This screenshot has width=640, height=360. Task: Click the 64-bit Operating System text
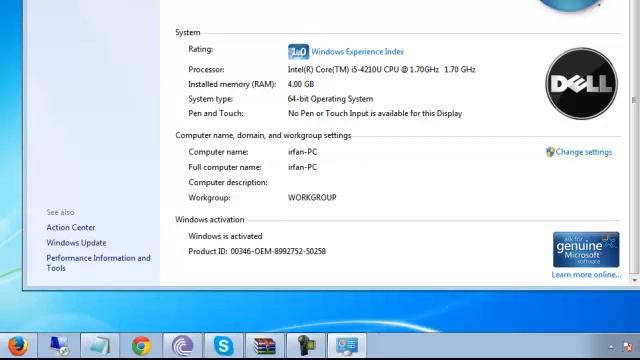pos(330,99)
